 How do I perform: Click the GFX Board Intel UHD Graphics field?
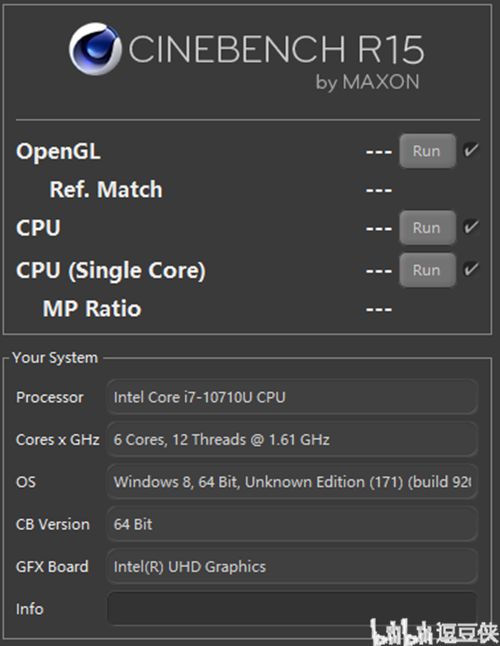click(292, 566)
